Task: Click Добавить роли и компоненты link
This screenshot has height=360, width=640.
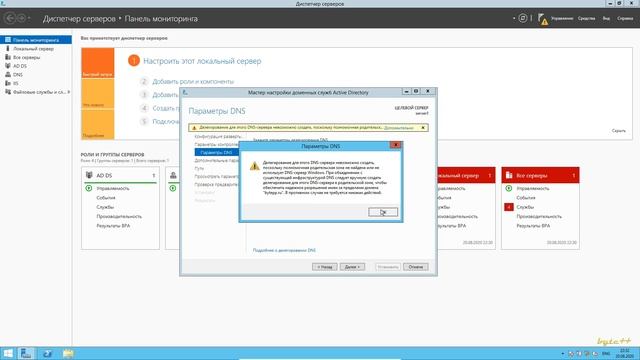Action: click(193, 82)
